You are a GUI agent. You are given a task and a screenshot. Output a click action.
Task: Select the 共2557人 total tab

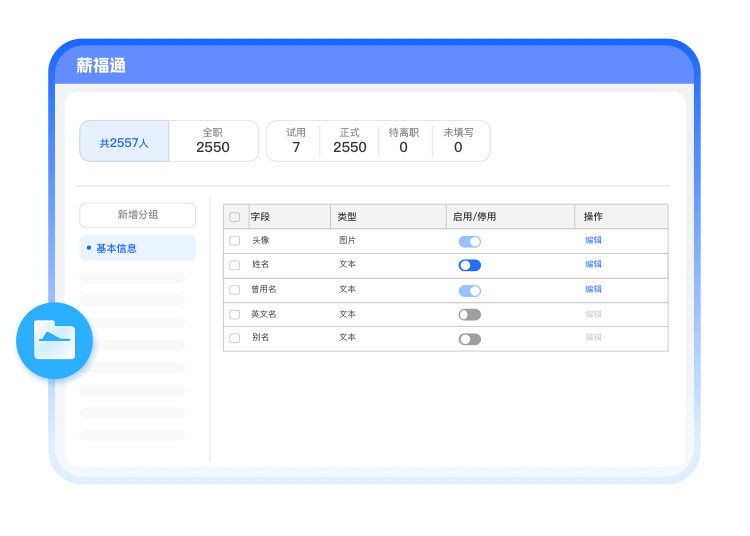[x=124, y=142]
